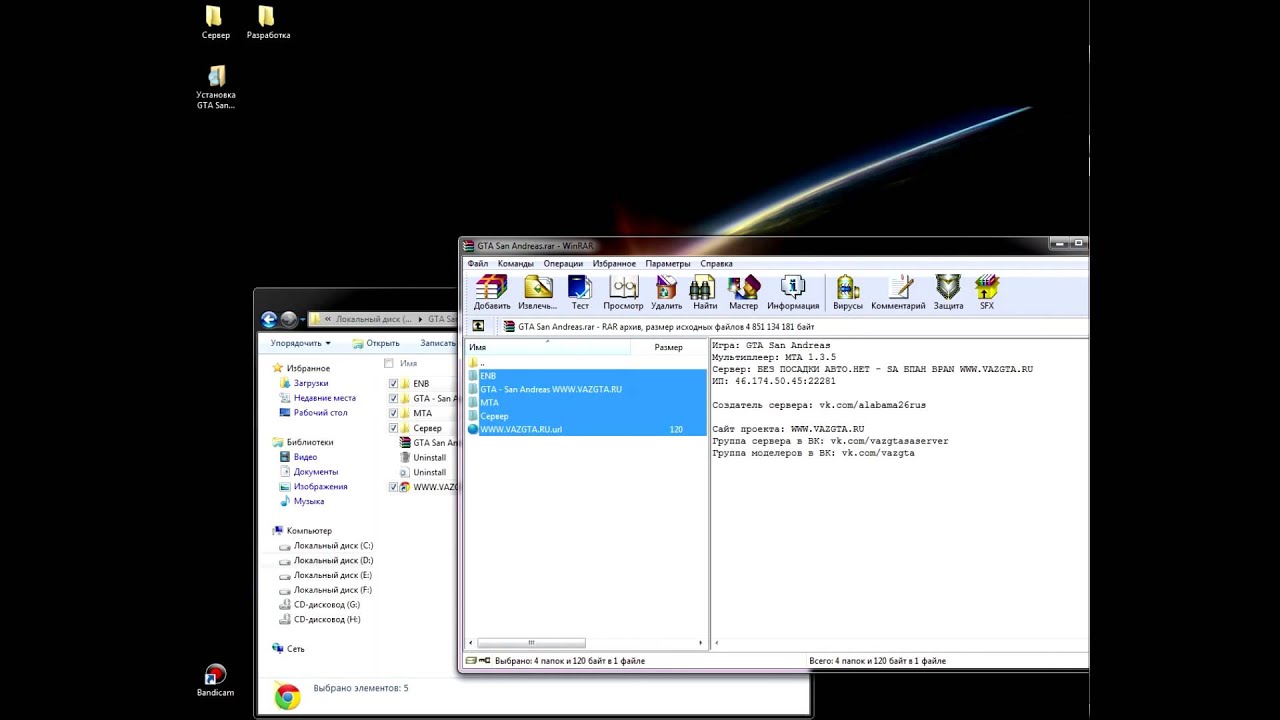Expand the '«' breadcrumb chevron in Explorer address bar
Screen dimensions: 1280x720
(x=328, y=320)
